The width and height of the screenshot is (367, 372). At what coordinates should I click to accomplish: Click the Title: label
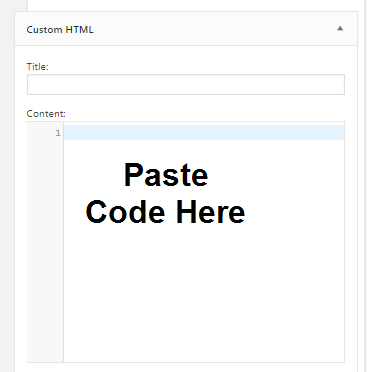click(x=37, y=67)
